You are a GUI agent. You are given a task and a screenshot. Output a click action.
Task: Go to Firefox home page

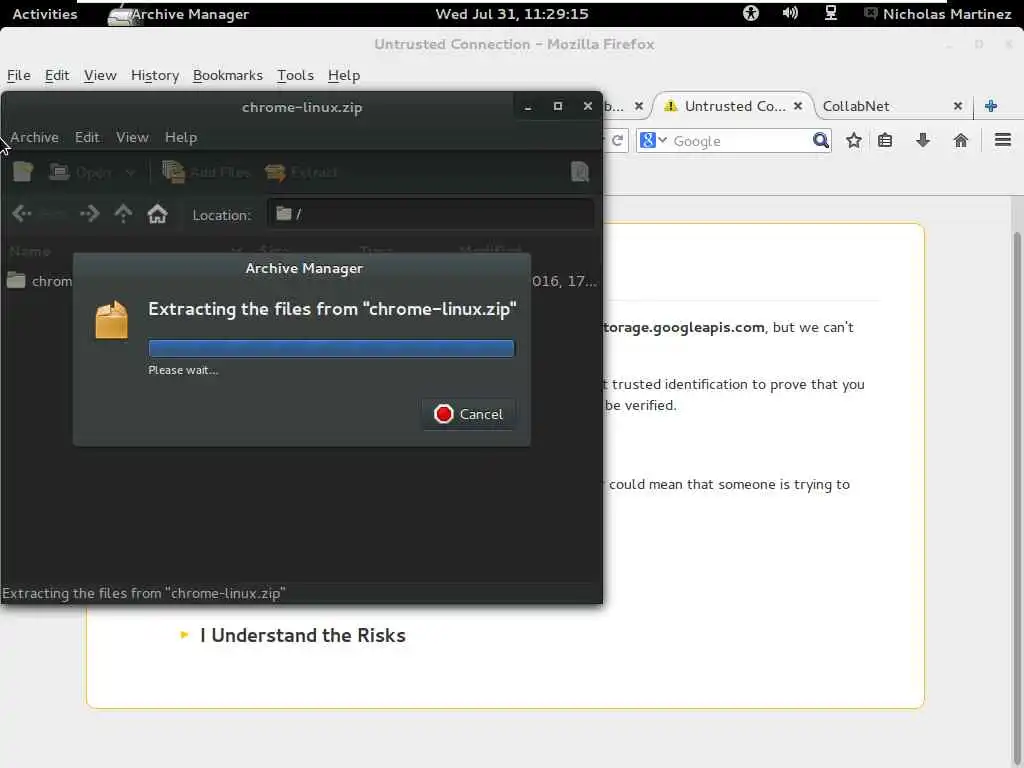(961, 140)
